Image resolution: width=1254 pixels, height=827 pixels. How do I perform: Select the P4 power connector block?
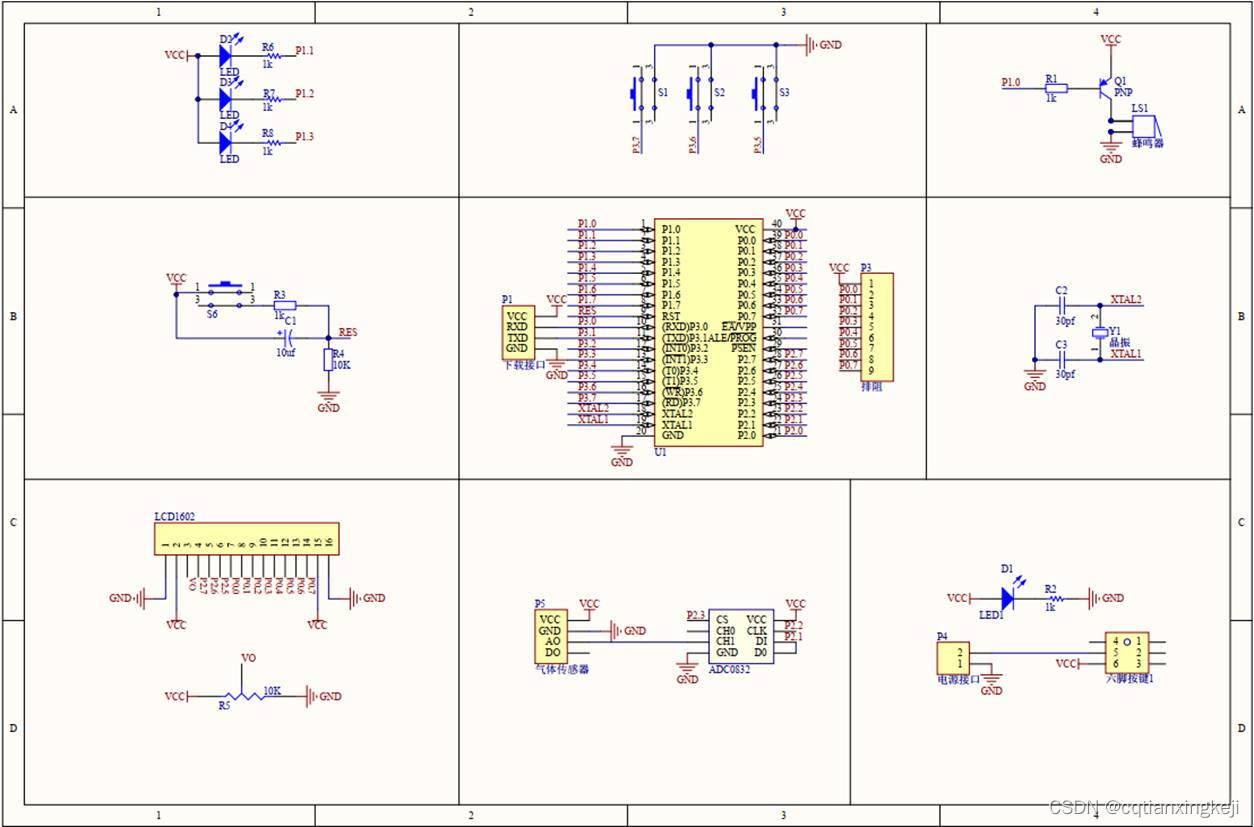pos(952,658)
